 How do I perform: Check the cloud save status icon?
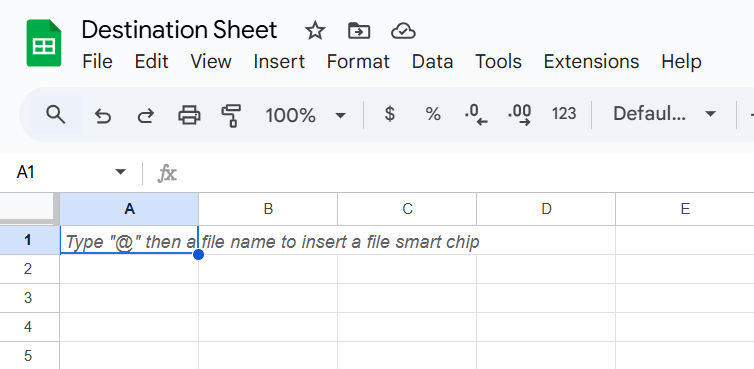click(403, 31)
